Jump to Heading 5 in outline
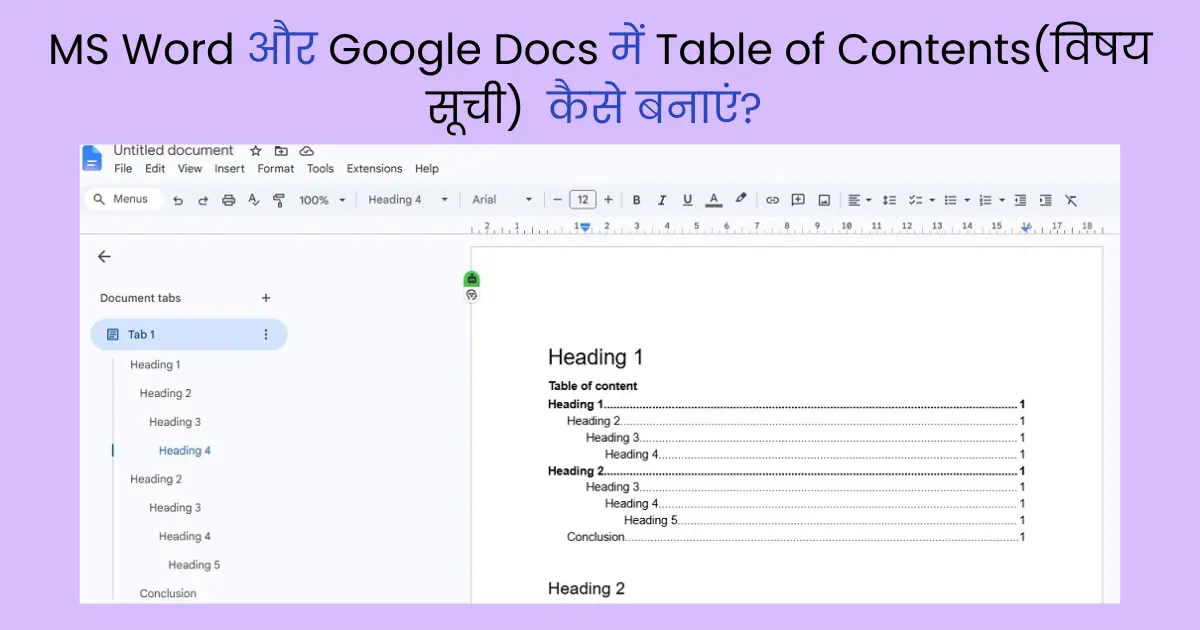The image size is (1200, 630). pos(194,565)
